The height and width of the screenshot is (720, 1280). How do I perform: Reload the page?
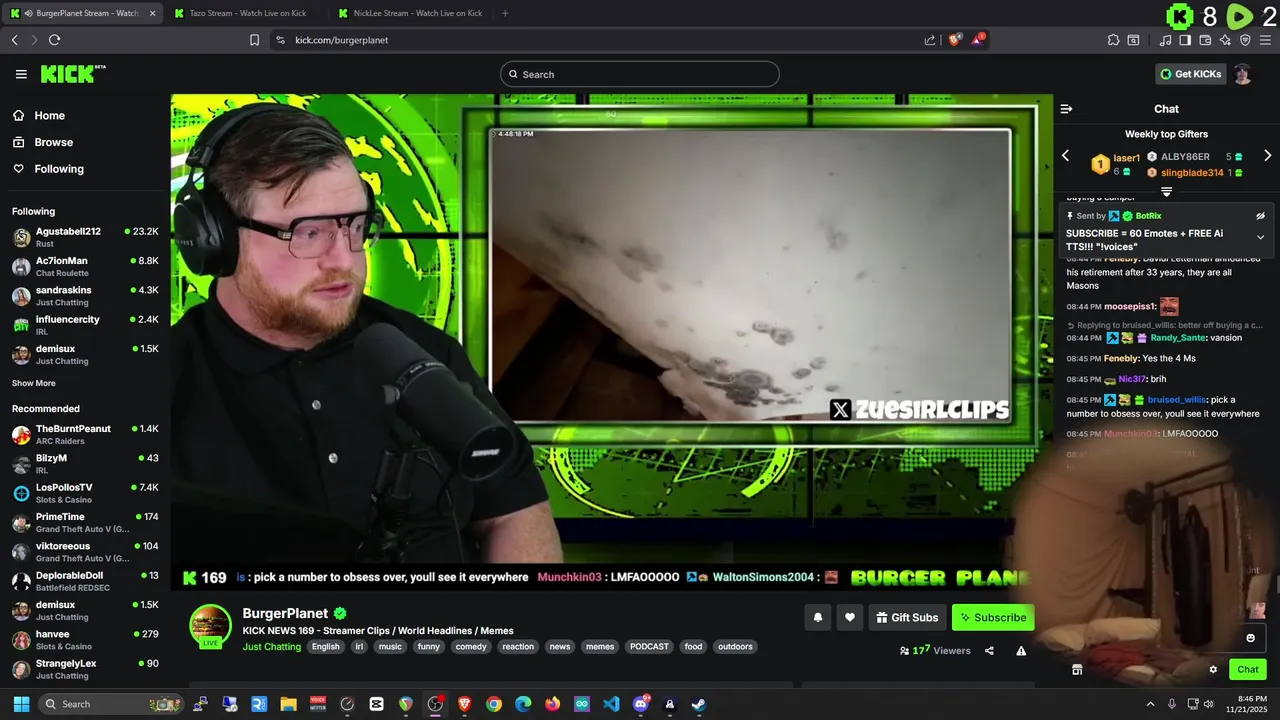[54, 40]
